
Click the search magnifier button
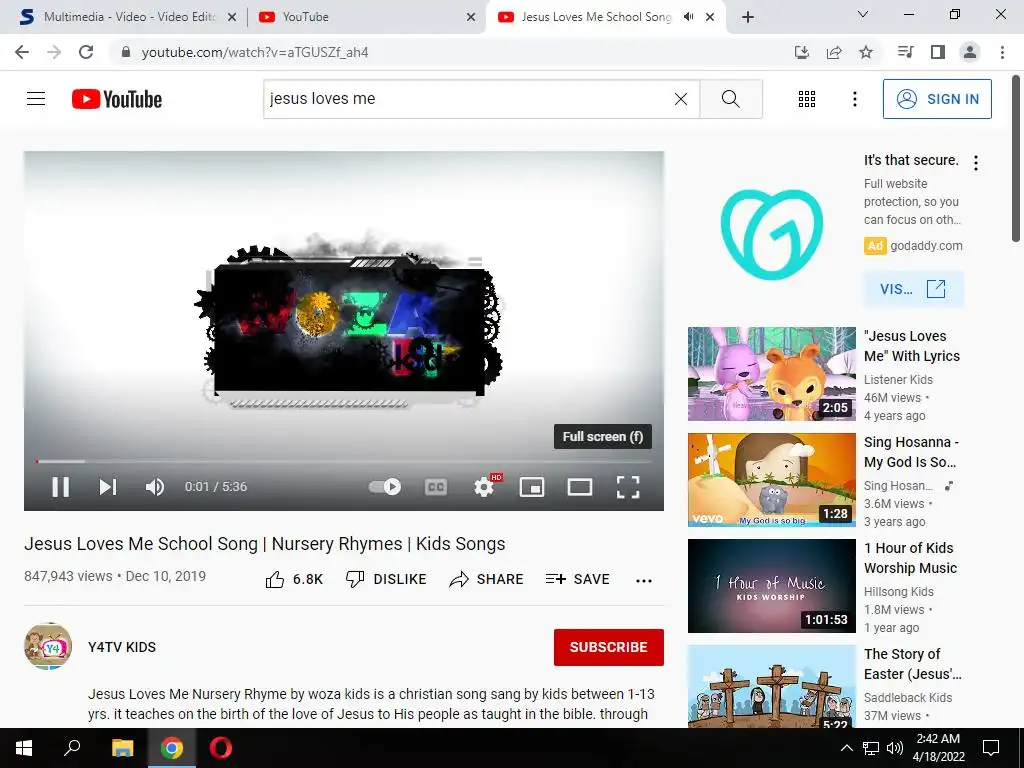(x=731, y=99)
